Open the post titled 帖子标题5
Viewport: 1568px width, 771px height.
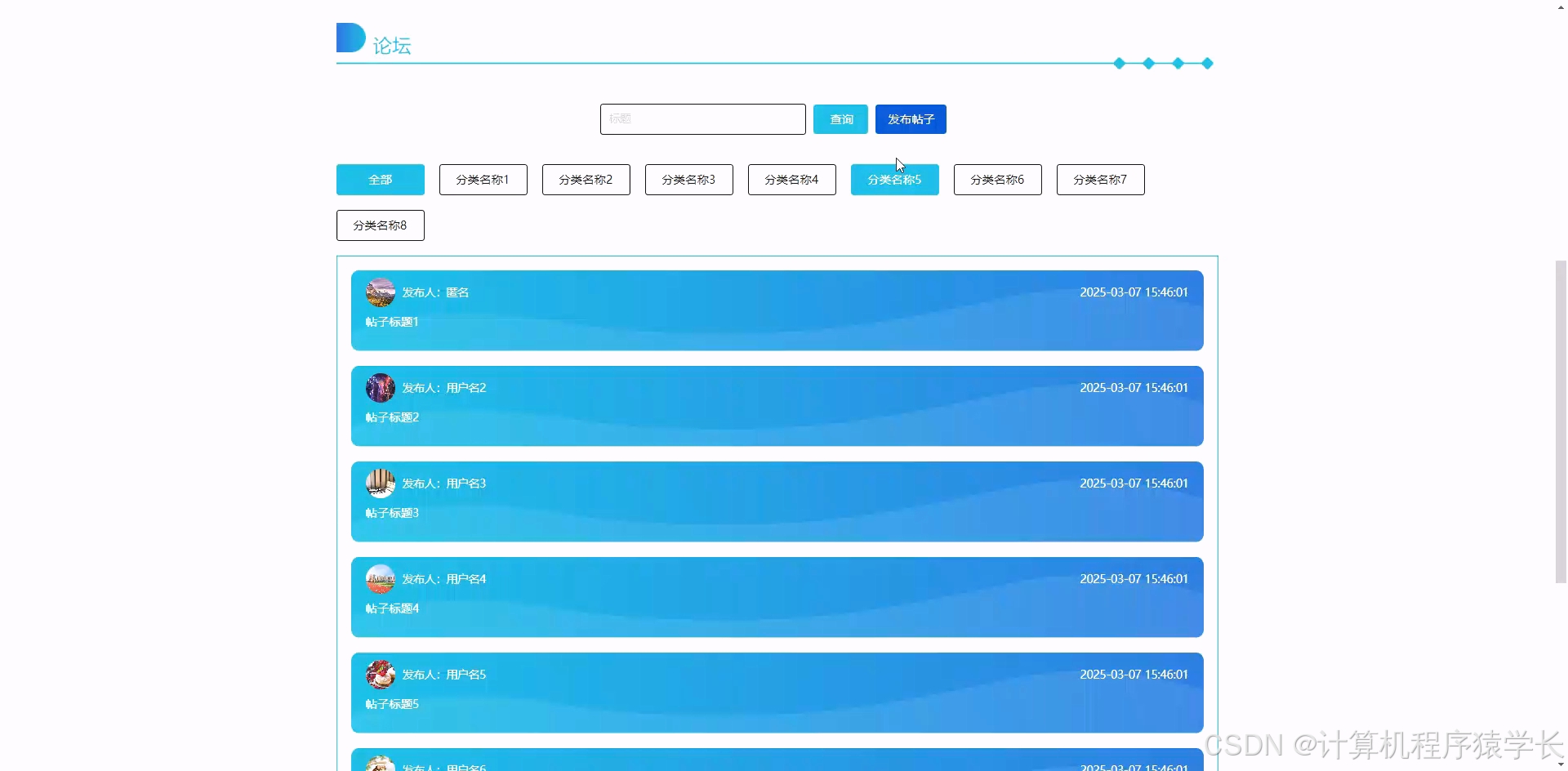(x=392, y=704)
